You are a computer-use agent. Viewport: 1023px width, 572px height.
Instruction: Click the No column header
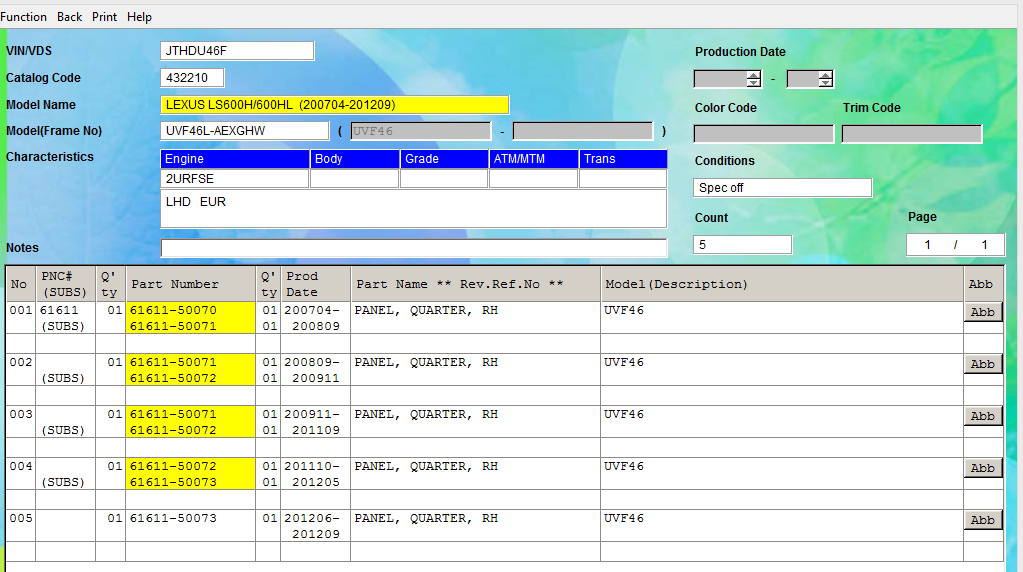(x=20, y=284)
